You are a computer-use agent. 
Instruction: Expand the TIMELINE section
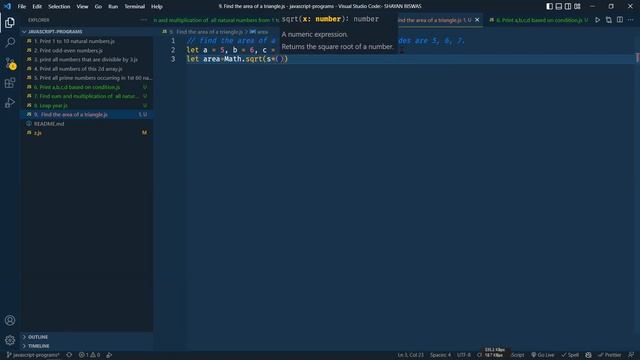[87, 346]
